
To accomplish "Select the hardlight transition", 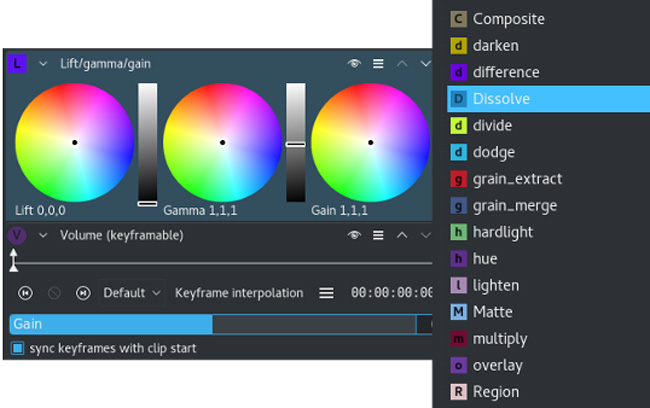I will (x=548, y=232).
